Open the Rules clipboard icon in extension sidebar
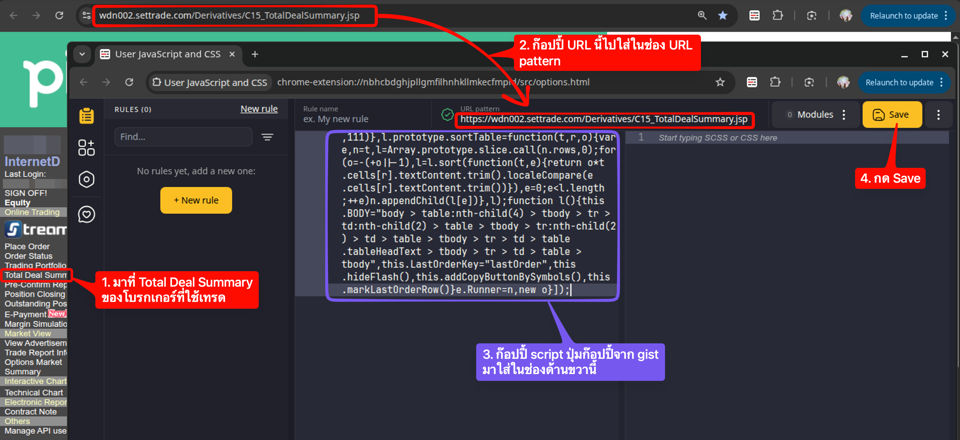The width and height of the screenshot is (960, 440). (x=86, y=115)
